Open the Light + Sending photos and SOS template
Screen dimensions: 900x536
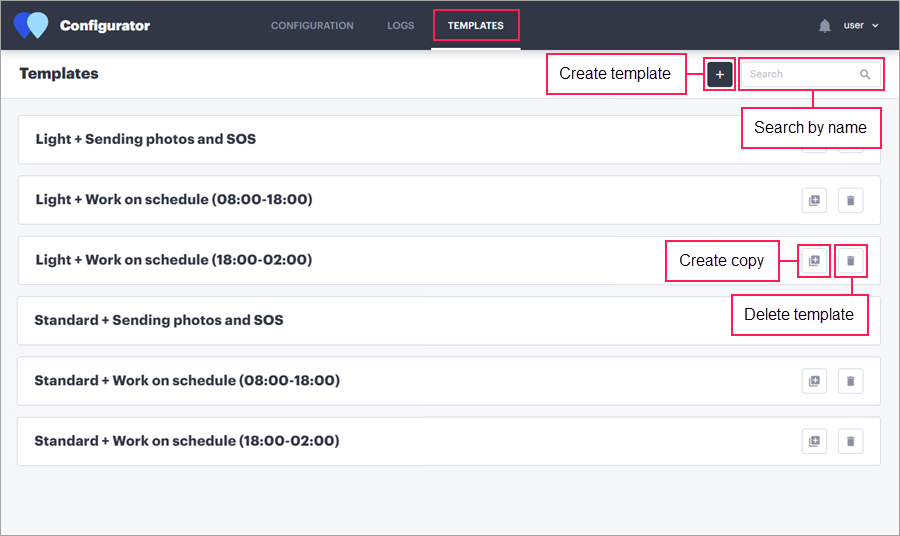click(146, 139)
